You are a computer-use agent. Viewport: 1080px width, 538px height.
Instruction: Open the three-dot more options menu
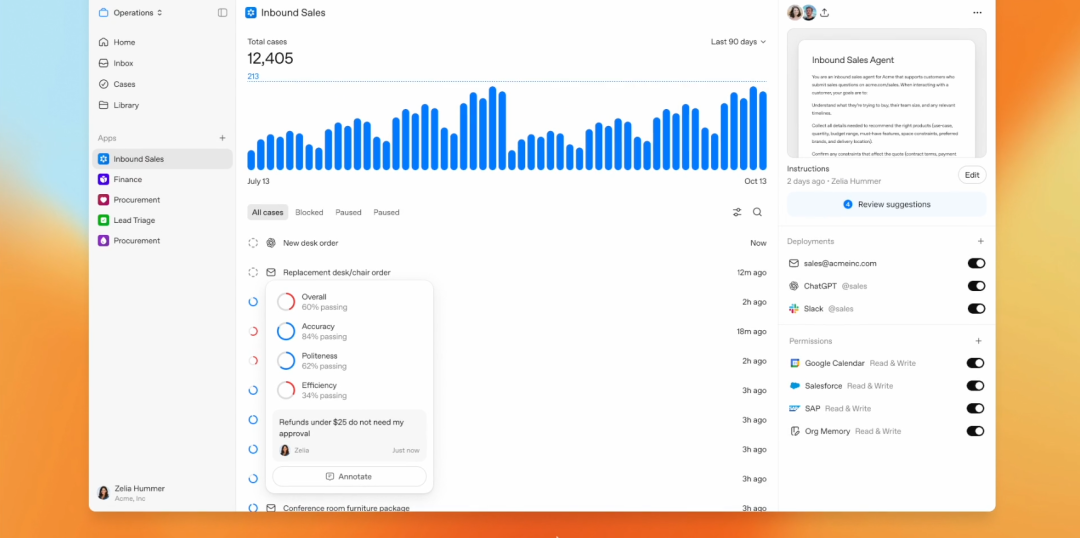pos(977,12)
